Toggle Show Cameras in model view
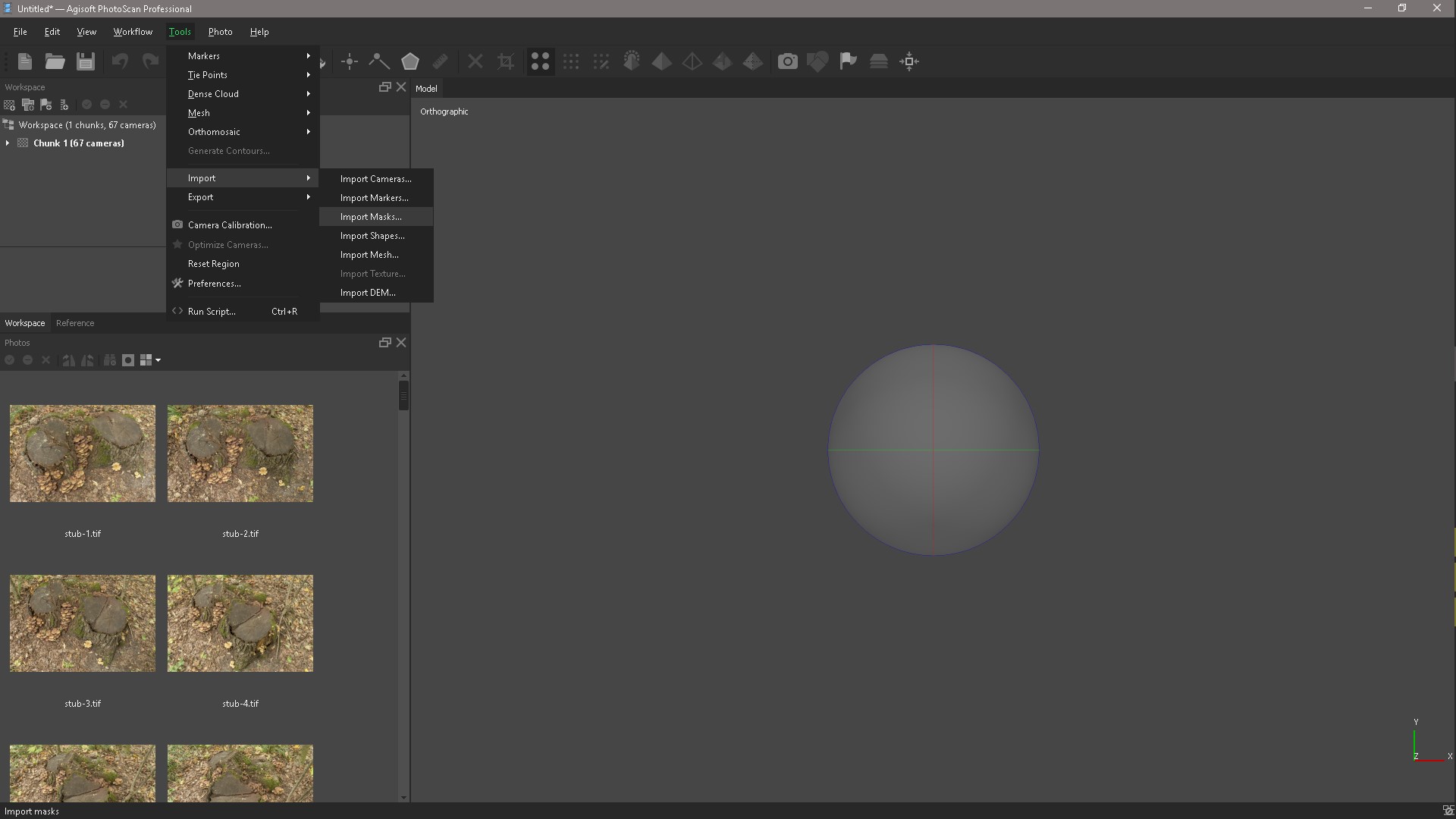 [x=787, y=61]
